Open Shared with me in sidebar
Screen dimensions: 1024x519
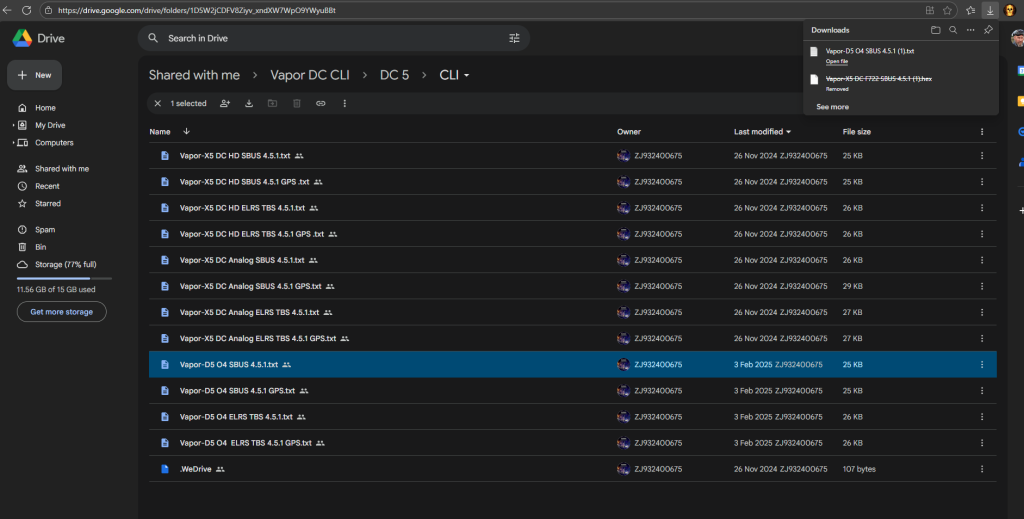(62, 168)
